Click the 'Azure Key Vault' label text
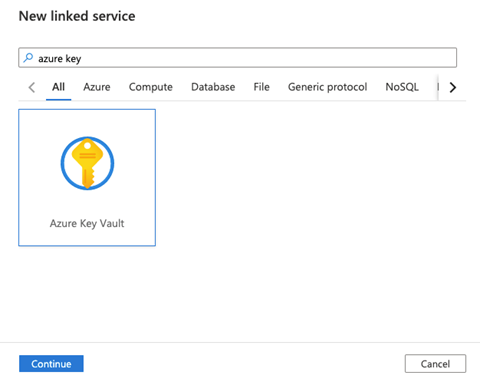Image resolution: width=480 pixels, height=382 pixels. (x=87, y=223)
